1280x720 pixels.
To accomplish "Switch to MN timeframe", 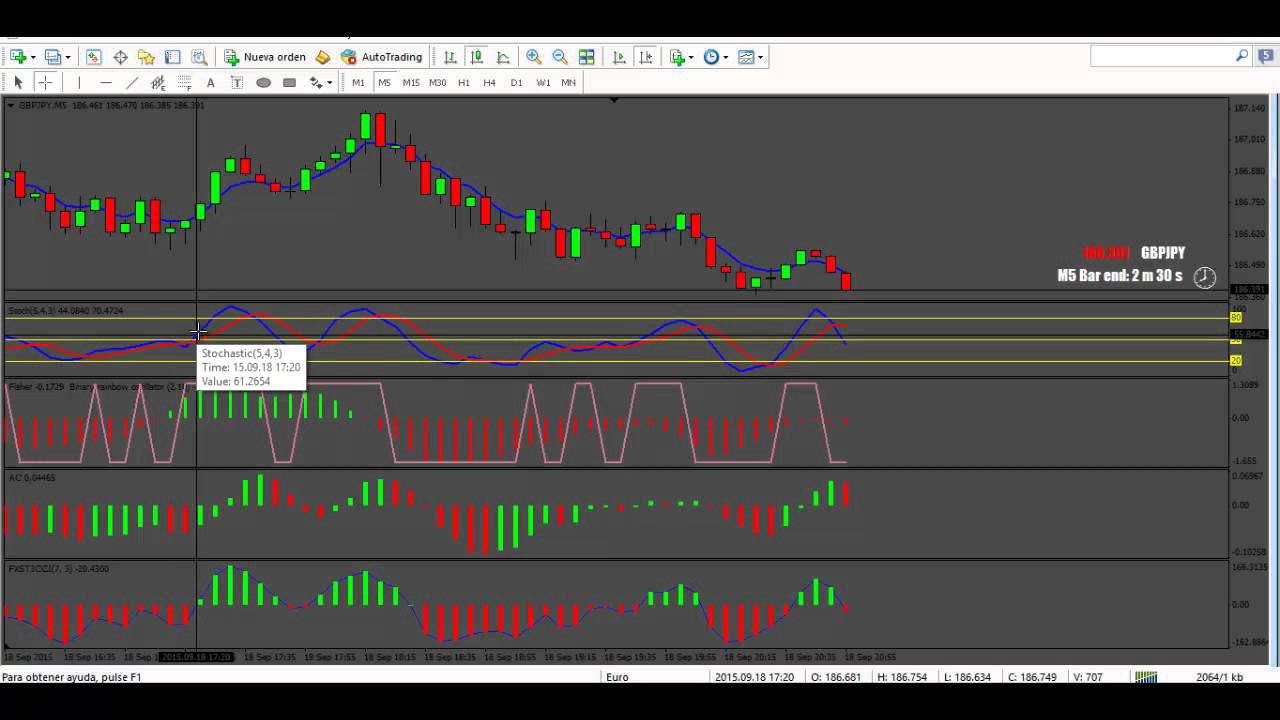I will tap(568, 82).
